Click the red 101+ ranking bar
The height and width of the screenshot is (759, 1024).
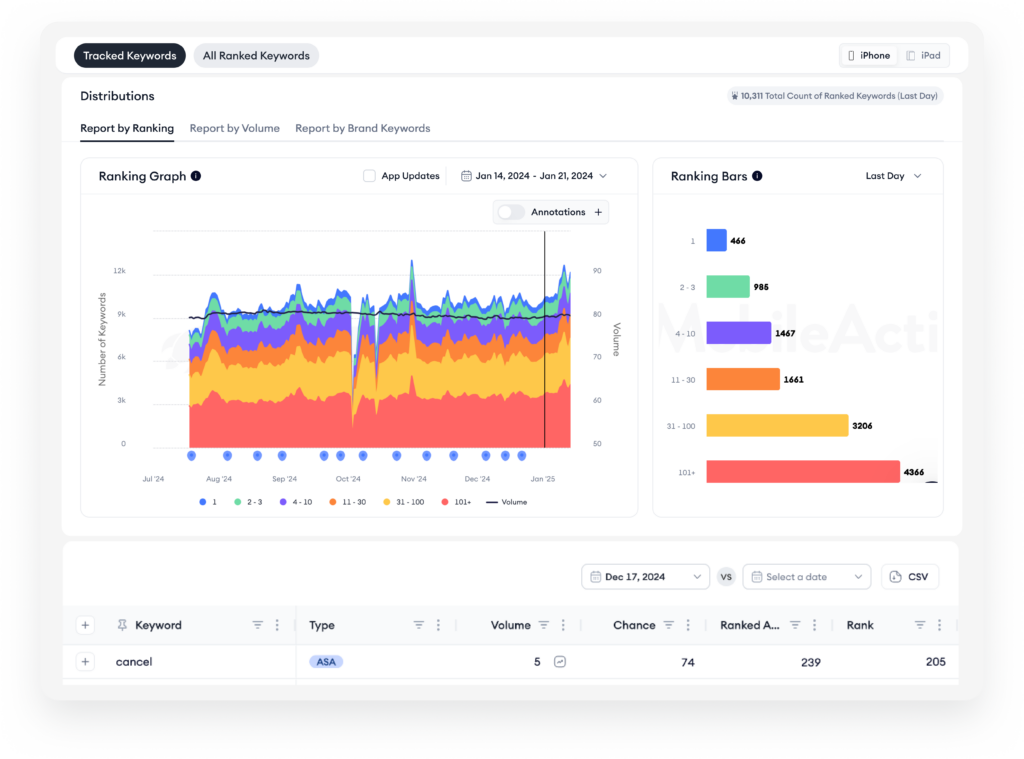click(x=803, y=472)
